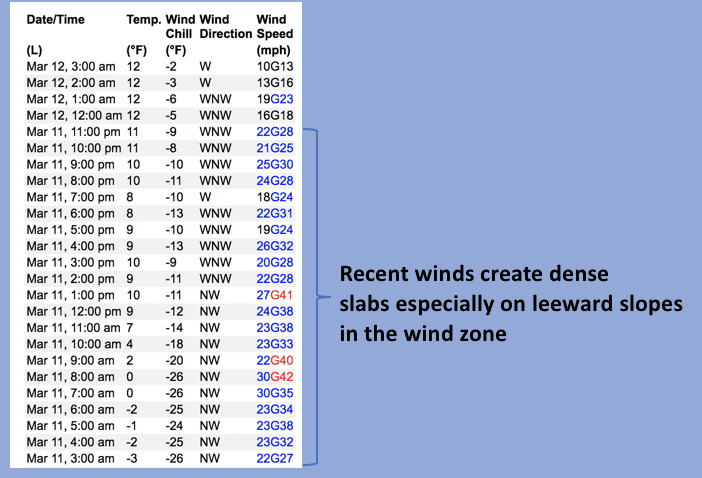Click the red 27G41 wind speed value

(x=274, y=295)
